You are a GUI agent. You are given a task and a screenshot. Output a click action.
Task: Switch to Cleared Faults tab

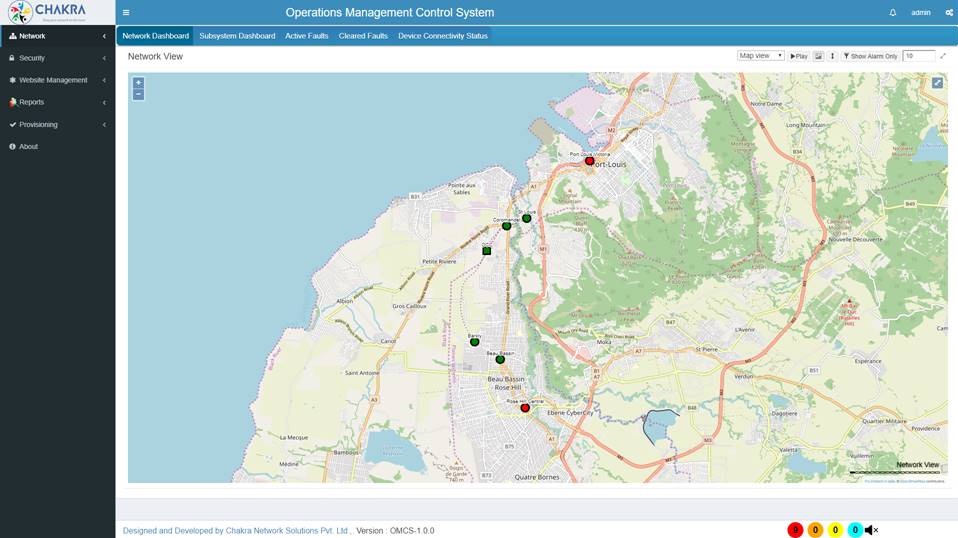[x=363, y=36]
